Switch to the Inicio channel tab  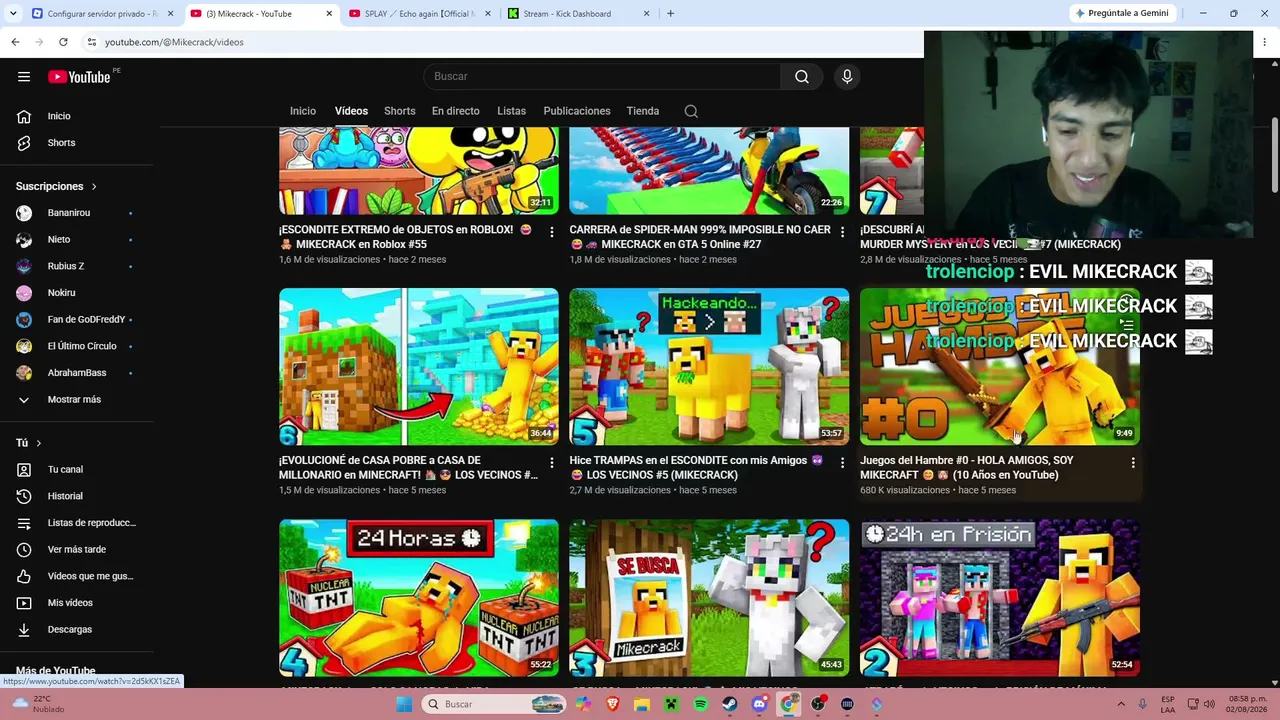pyautogui.click(x=303, y=111)
